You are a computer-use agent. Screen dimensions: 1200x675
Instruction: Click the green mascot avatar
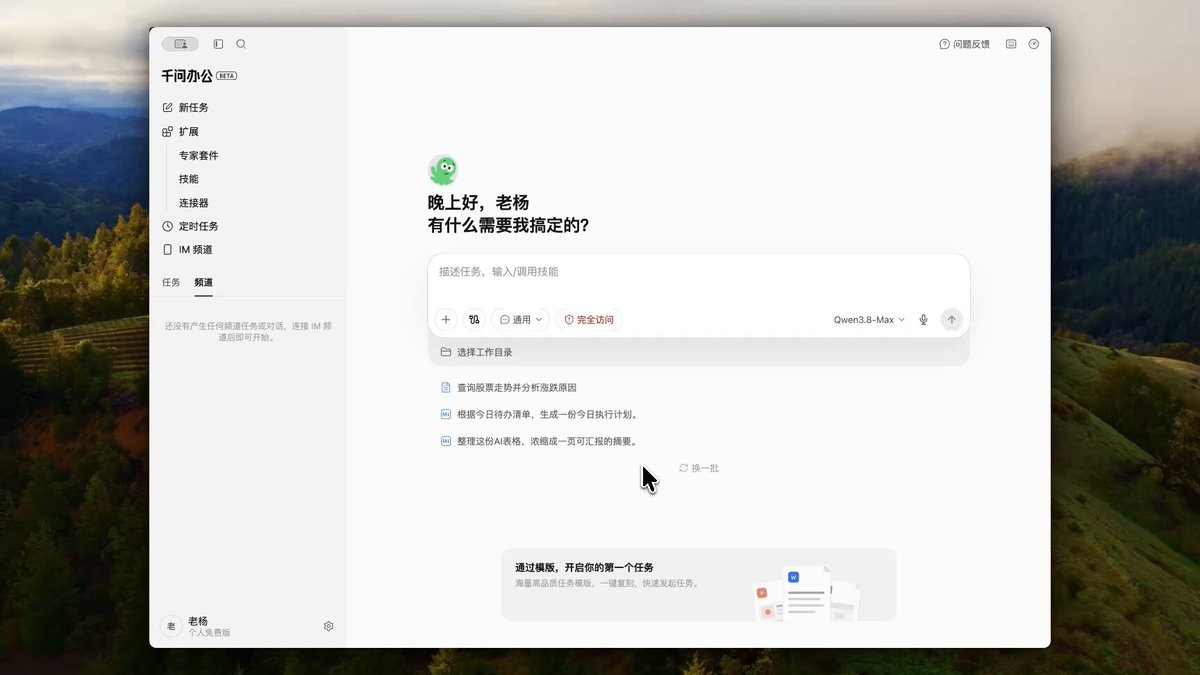443,170
